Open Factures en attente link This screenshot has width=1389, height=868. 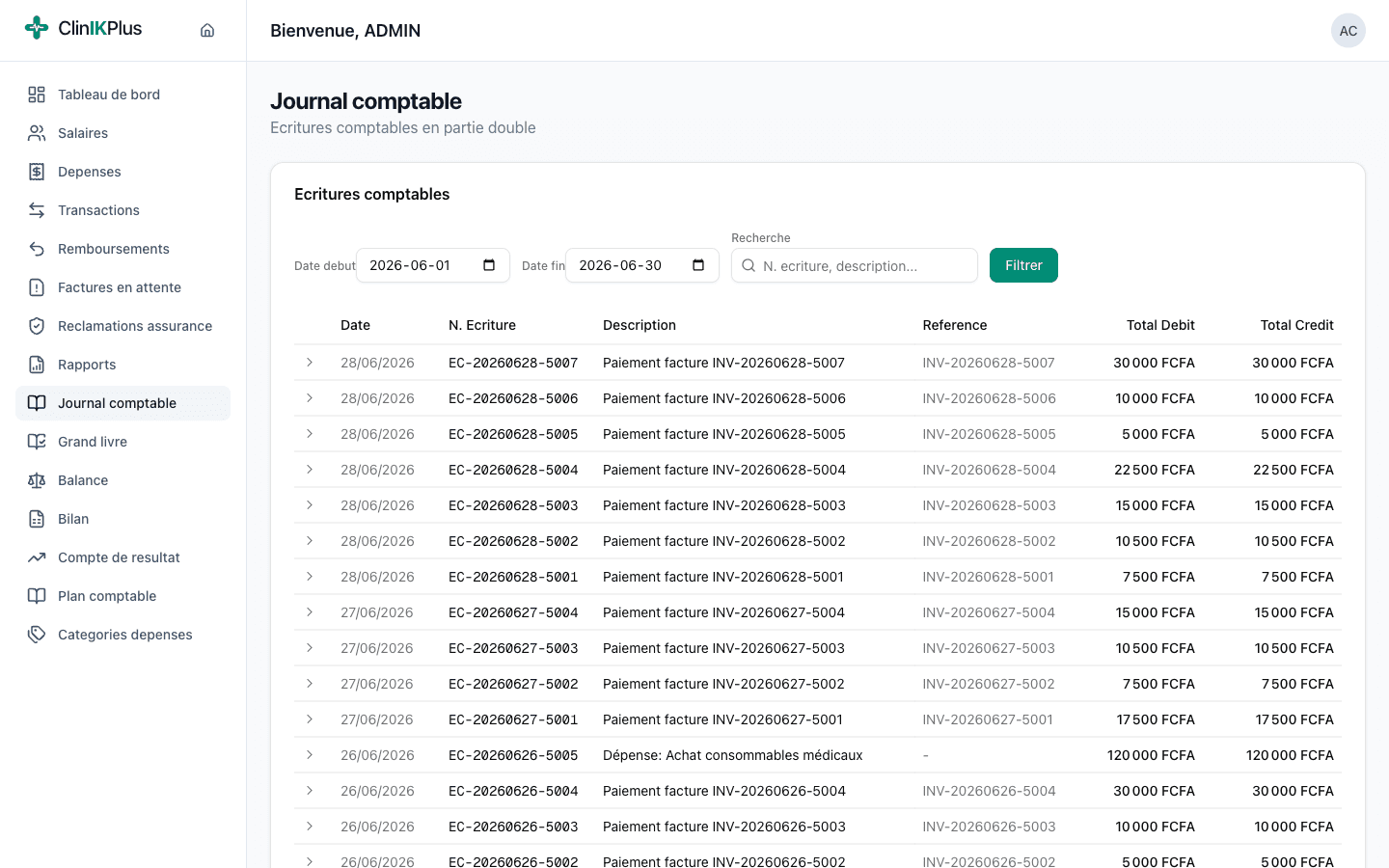[123, 287]
